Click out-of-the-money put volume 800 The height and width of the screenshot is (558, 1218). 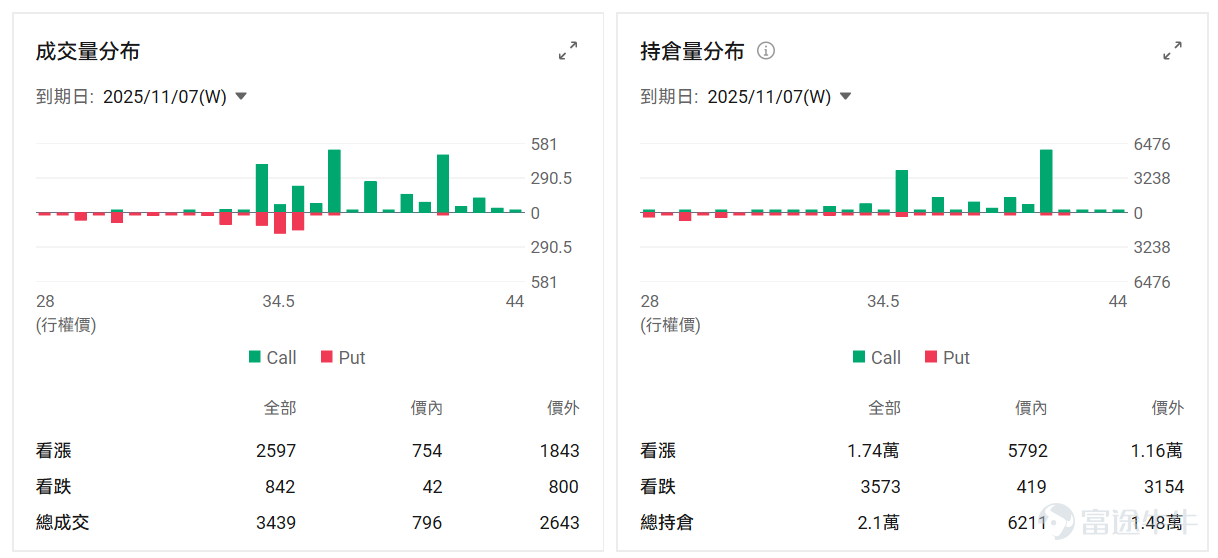coord(563,487)
